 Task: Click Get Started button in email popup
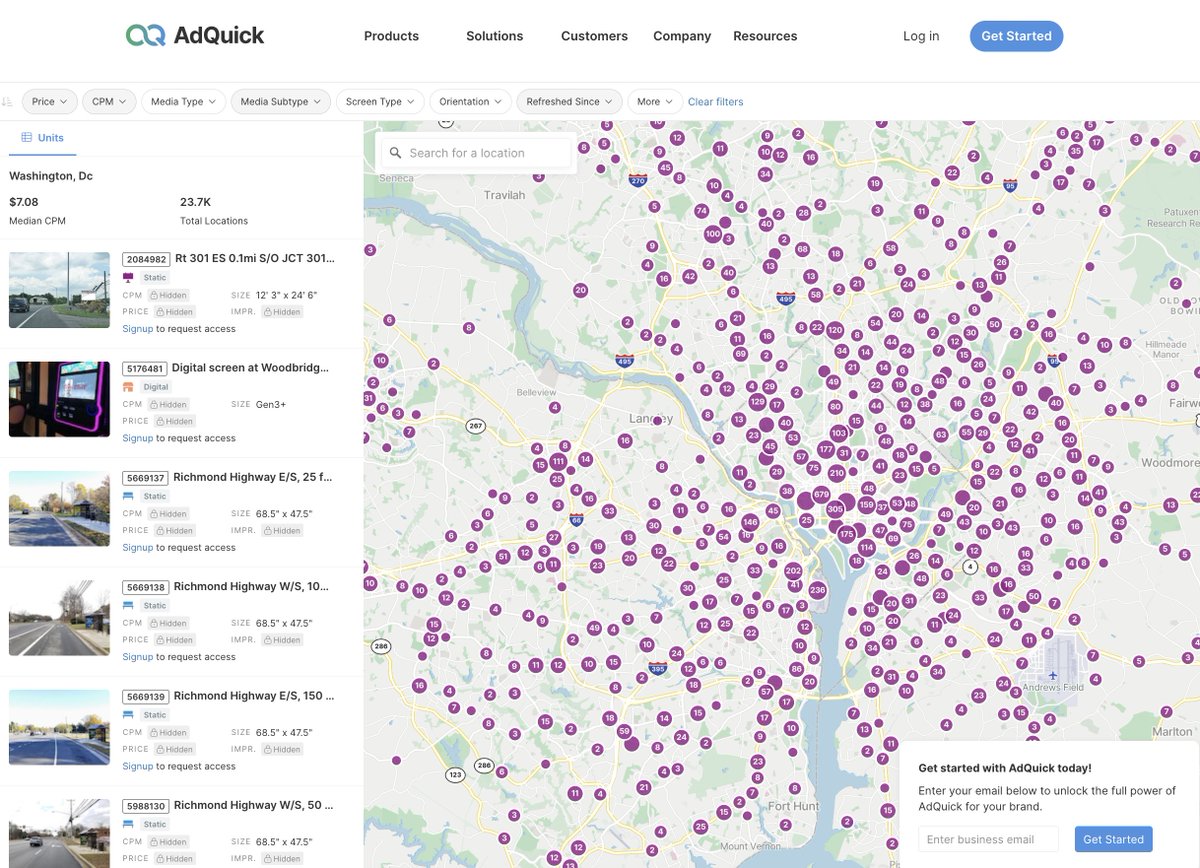(x=1113, y=839)
